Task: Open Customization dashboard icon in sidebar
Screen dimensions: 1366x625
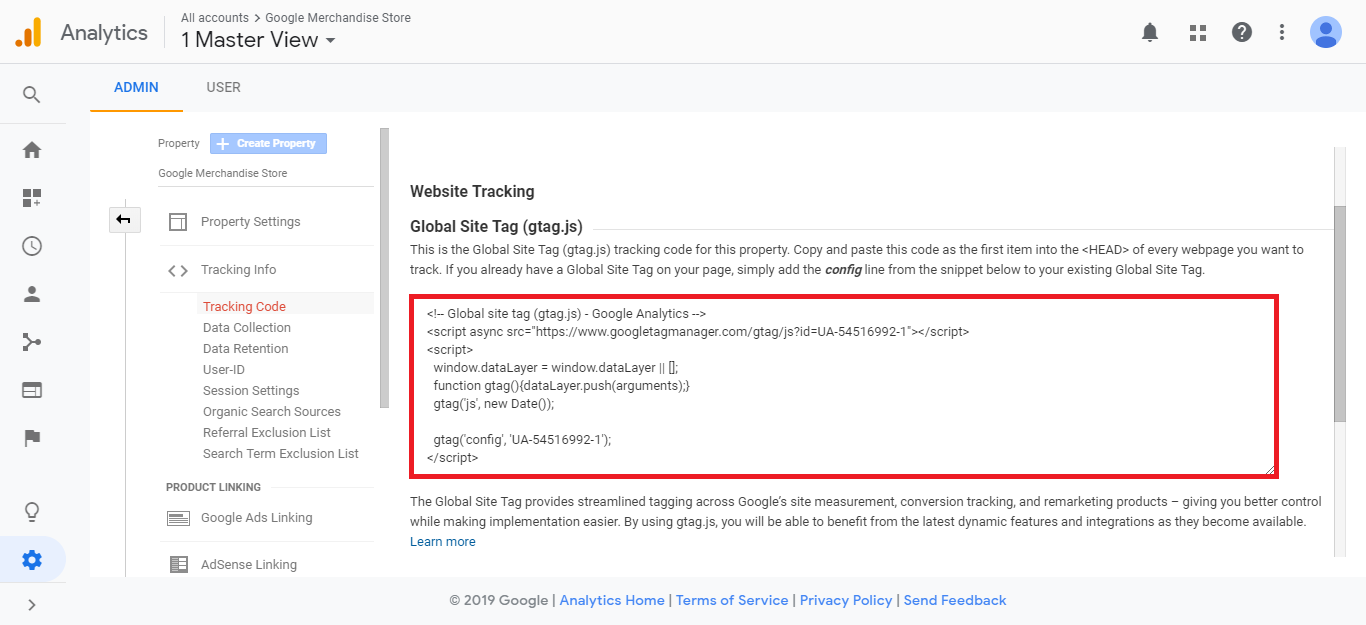Action: (32, 198)
